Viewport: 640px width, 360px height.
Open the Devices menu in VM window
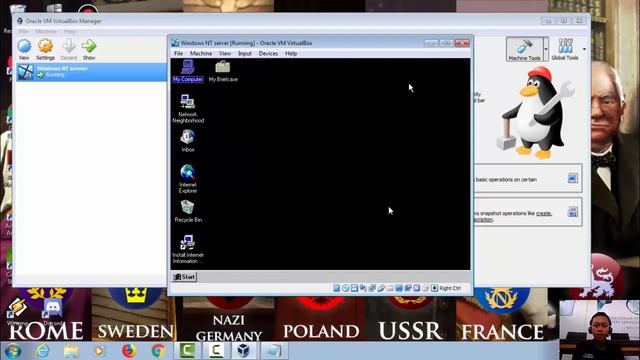coord(268,53)
